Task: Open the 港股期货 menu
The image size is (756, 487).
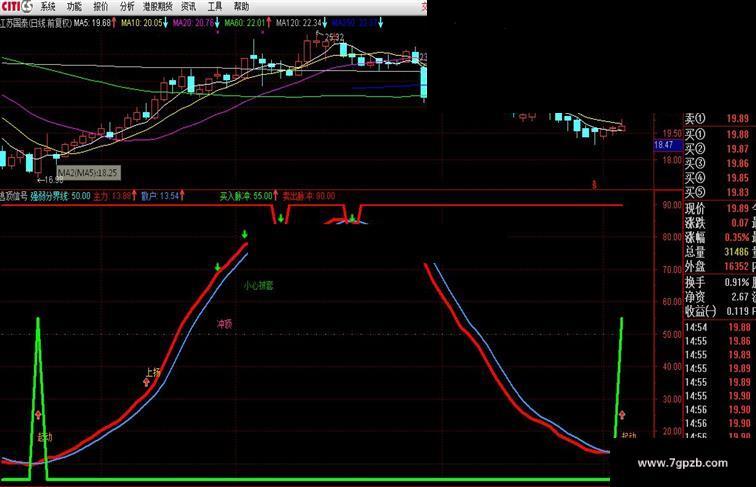Action: pyautogui.click(x=158, y=7)
